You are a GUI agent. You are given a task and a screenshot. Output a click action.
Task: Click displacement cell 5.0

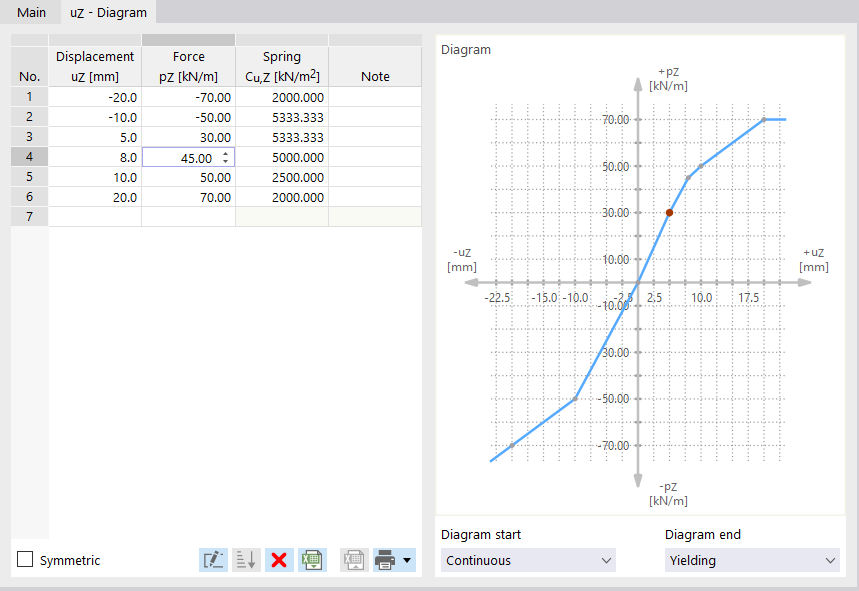click(95, 137)
